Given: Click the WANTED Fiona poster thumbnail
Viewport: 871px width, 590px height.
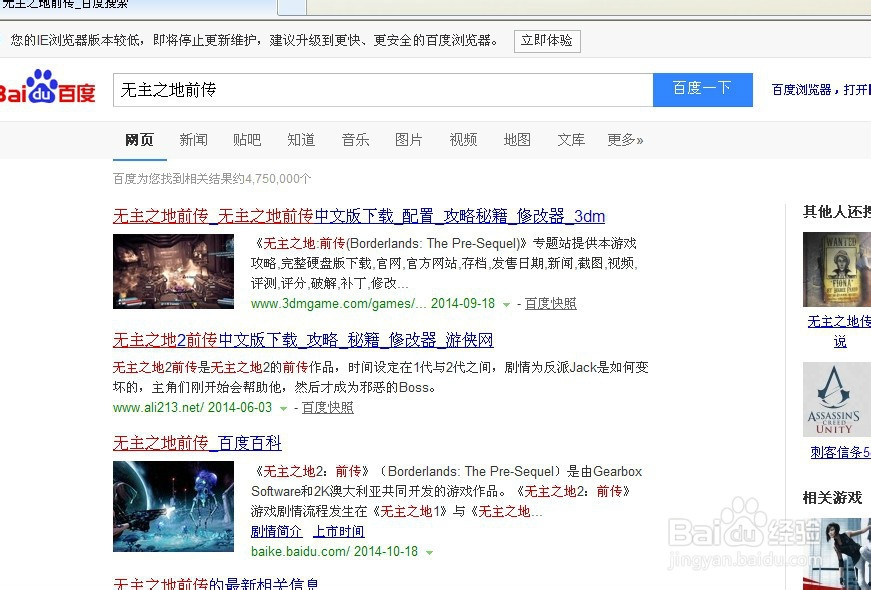Looking at the screenshot, I should [x=837, y=269].
